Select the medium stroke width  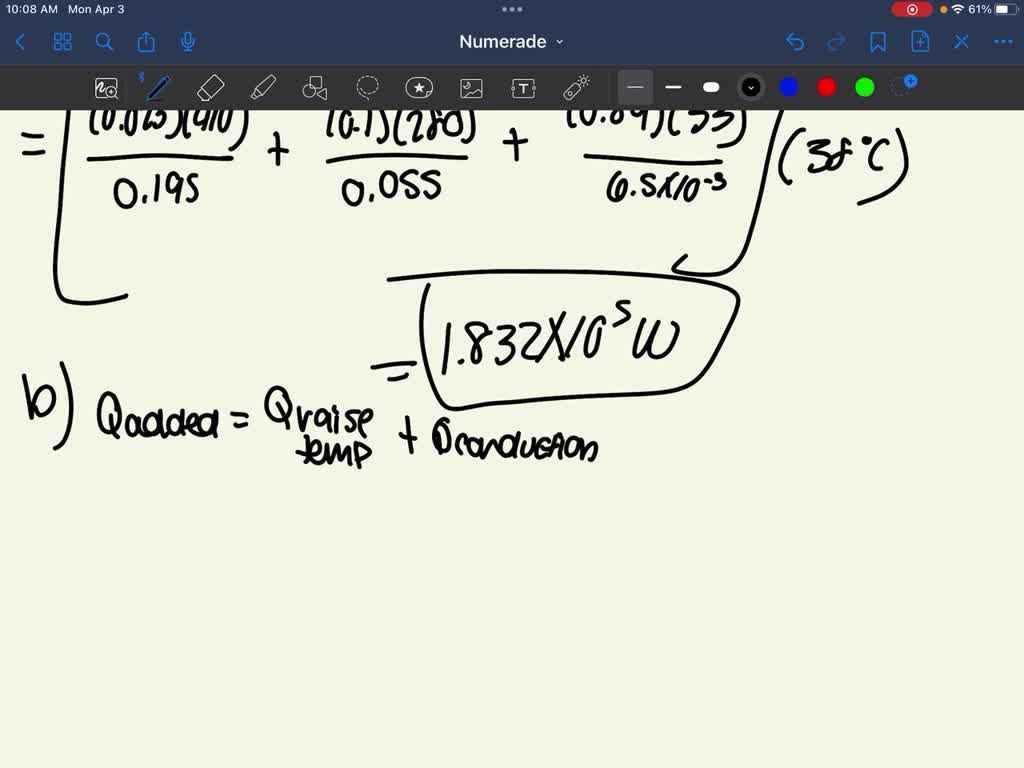click(x=673, y=87)
